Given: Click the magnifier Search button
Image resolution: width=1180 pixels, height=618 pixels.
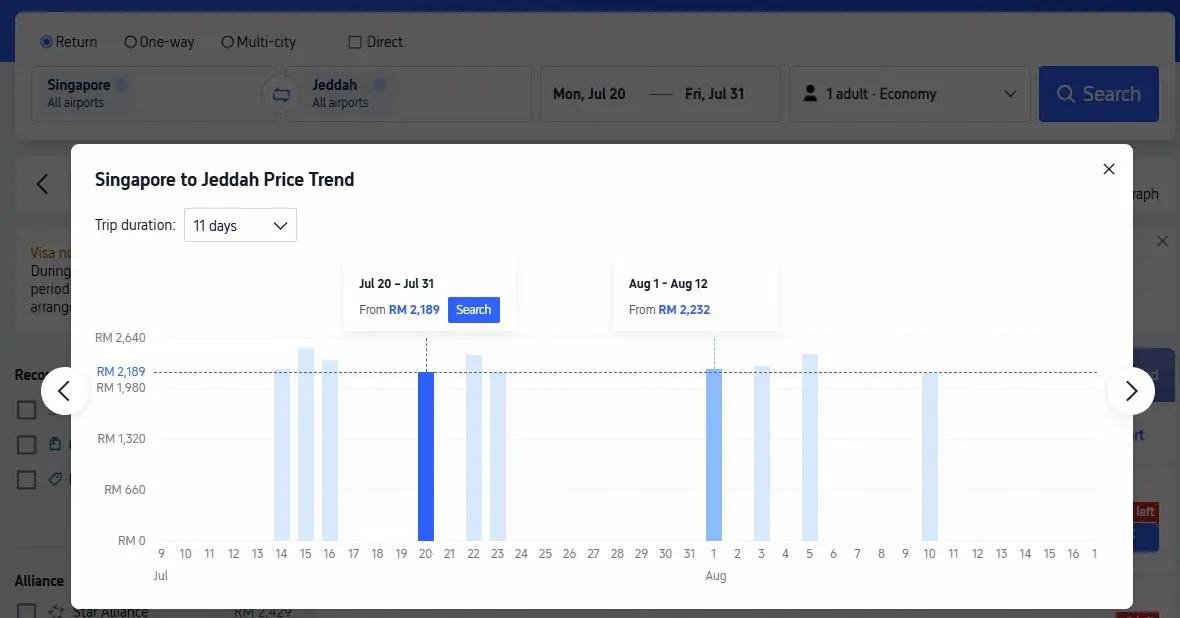Looking at the screenshot, I should click(1099, 94).
